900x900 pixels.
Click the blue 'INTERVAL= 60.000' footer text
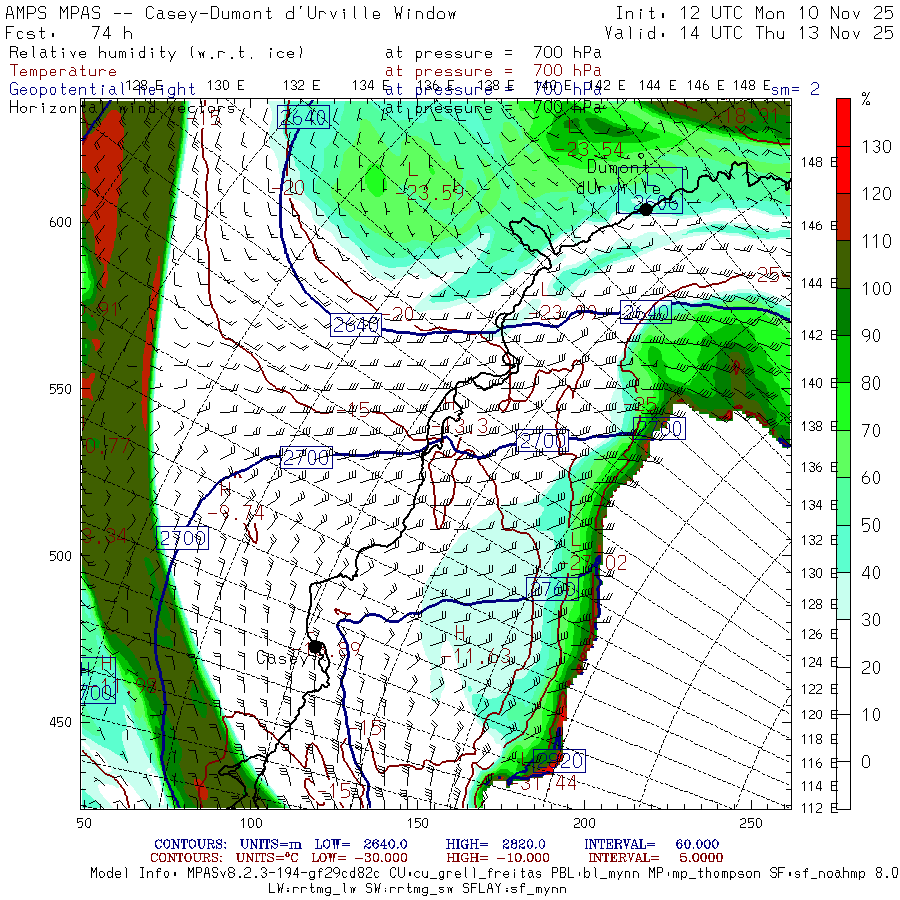(651, 844)
